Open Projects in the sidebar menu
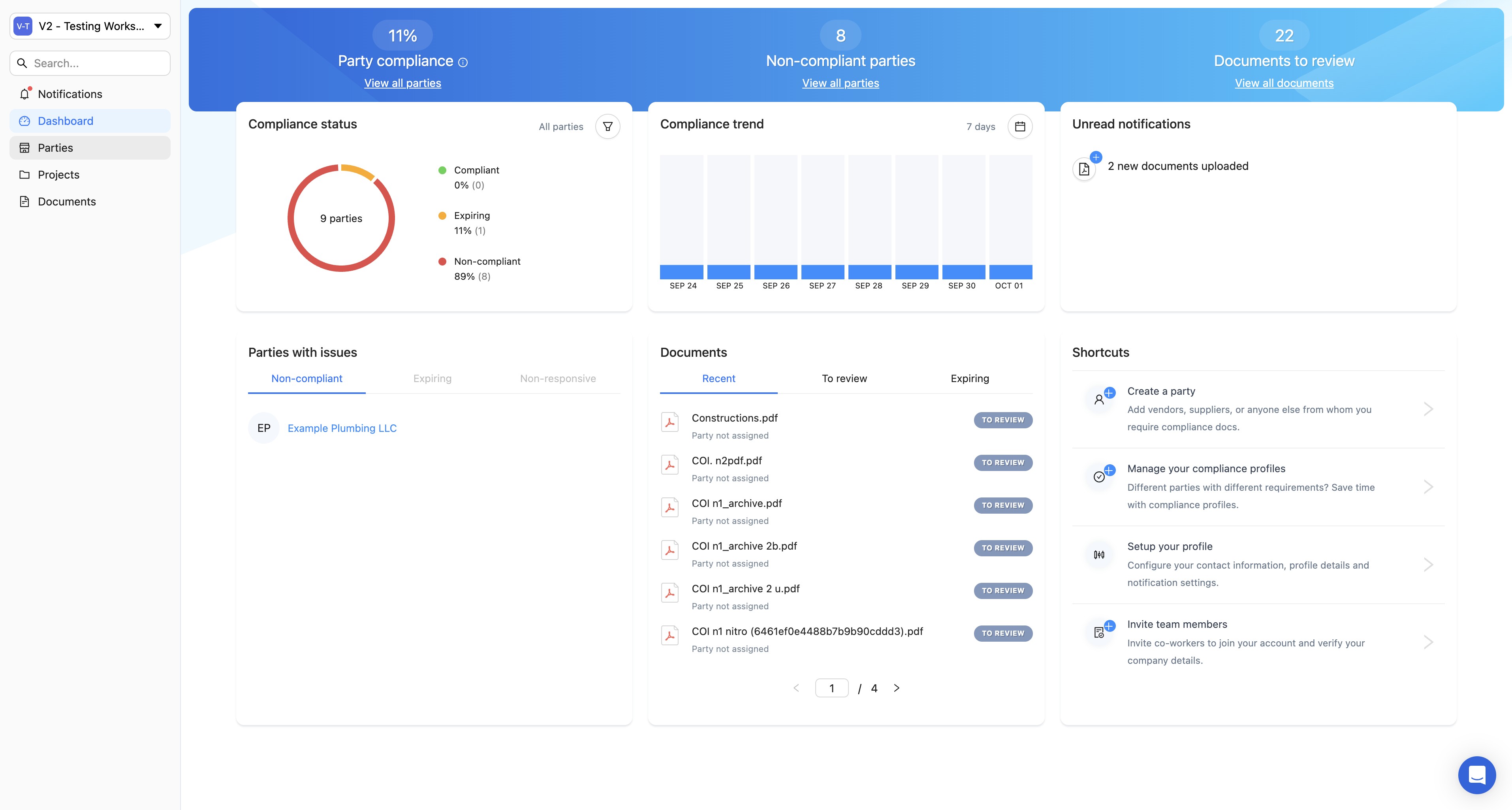1512x810 pixels. point(58,174)
